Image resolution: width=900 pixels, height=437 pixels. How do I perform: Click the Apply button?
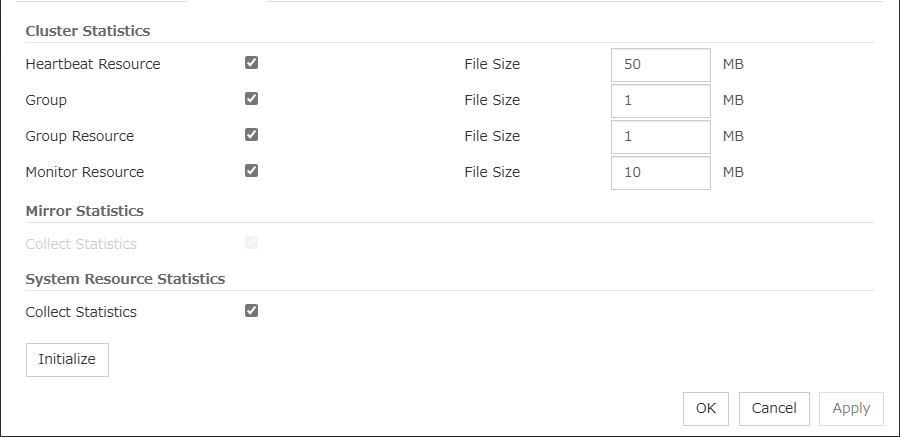(x=851, y=408)
